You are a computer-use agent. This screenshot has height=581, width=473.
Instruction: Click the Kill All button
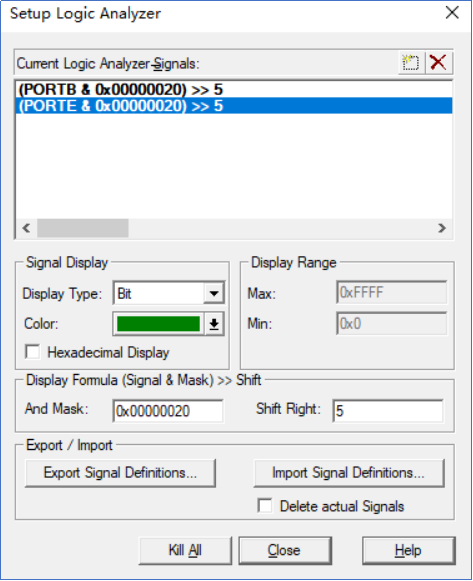(185, 550)
